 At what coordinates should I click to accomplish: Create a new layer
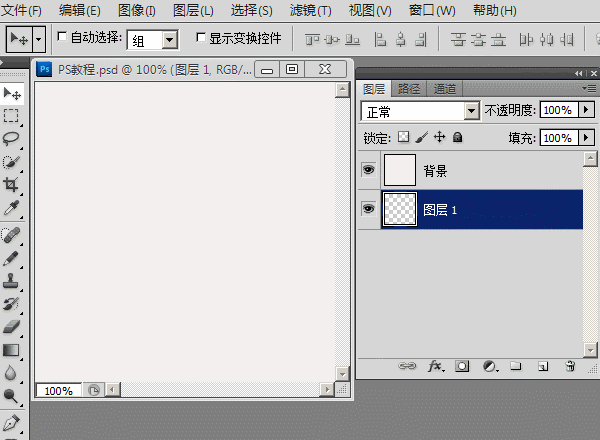pyautogui.click(x=543, y=367)
